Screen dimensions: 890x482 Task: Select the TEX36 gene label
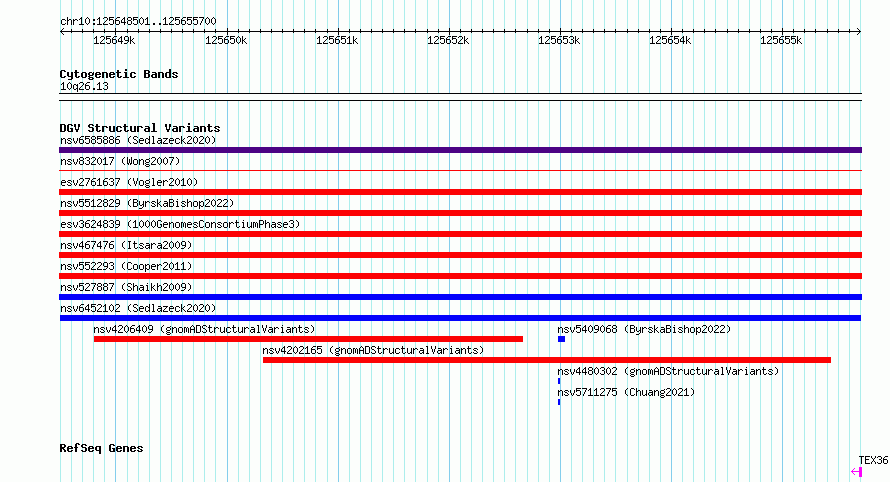click(873, 460)
